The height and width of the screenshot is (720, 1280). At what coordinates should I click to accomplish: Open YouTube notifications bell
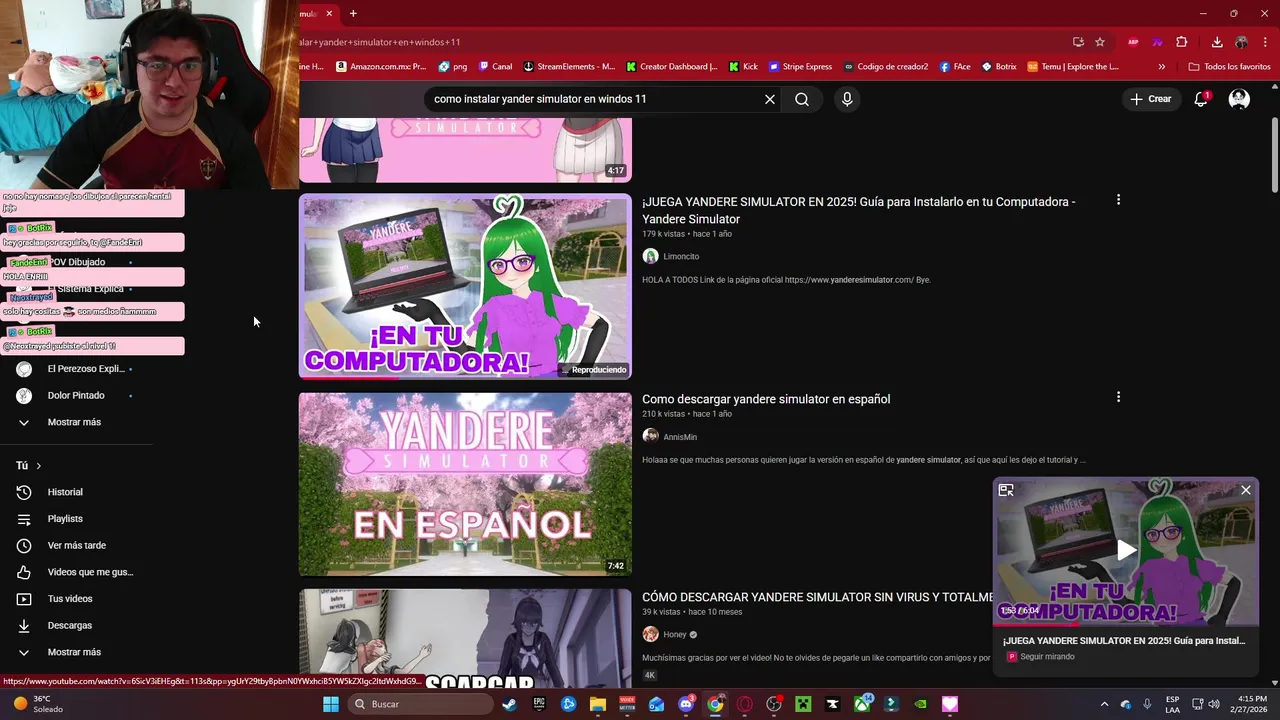pyautogui.click(x=1201, y=99)
